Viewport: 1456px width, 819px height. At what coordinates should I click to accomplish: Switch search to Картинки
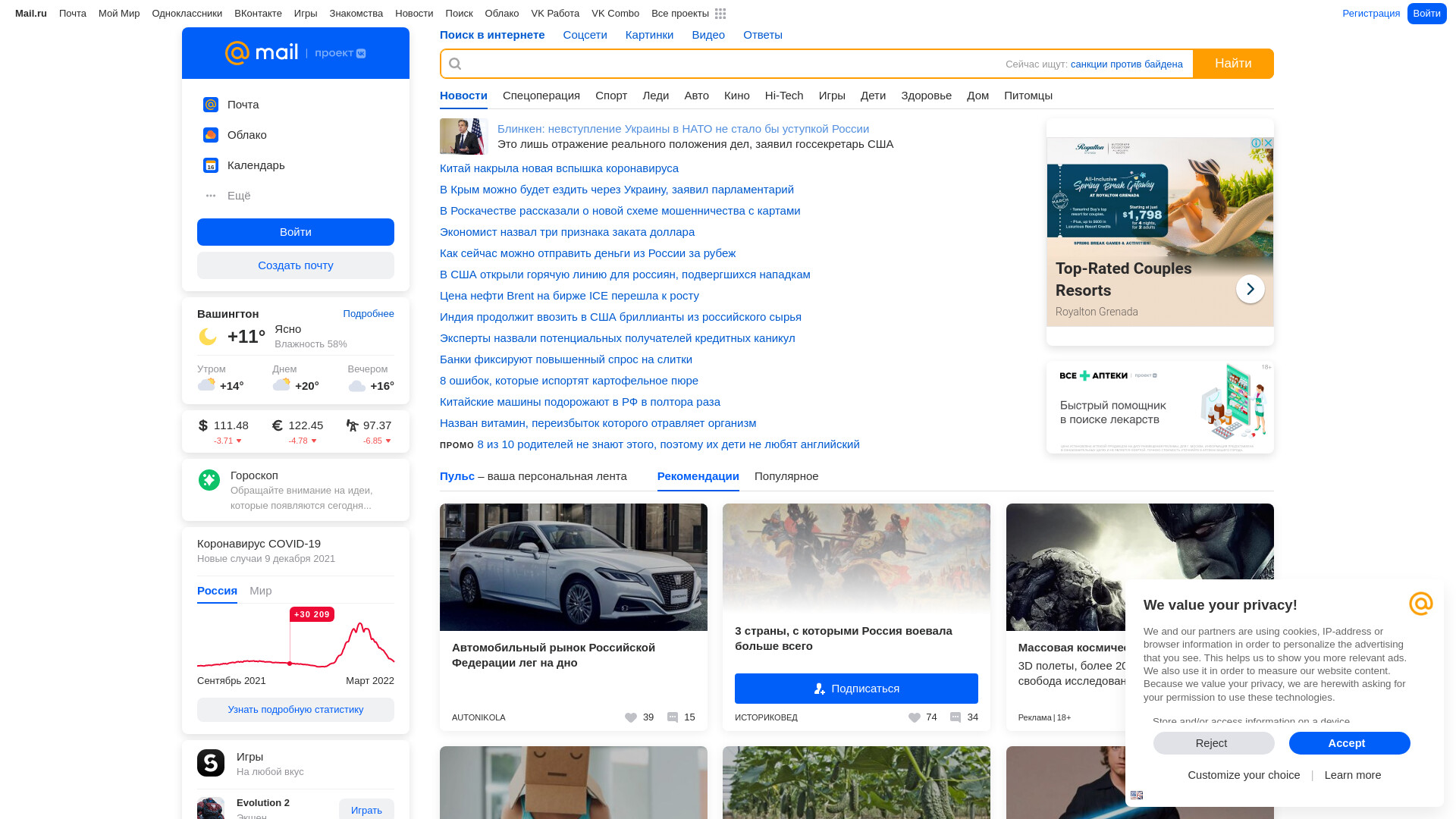[649, 35]
